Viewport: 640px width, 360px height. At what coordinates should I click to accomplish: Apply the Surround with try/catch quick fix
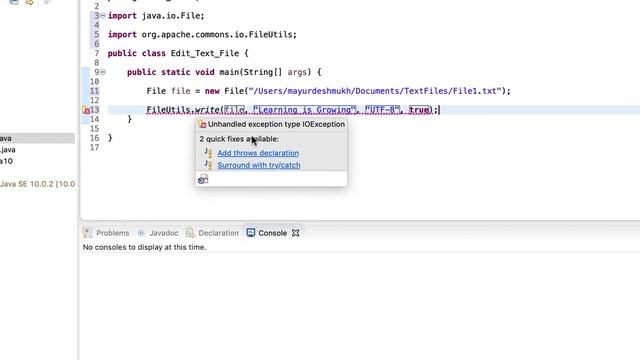point(259,165)
